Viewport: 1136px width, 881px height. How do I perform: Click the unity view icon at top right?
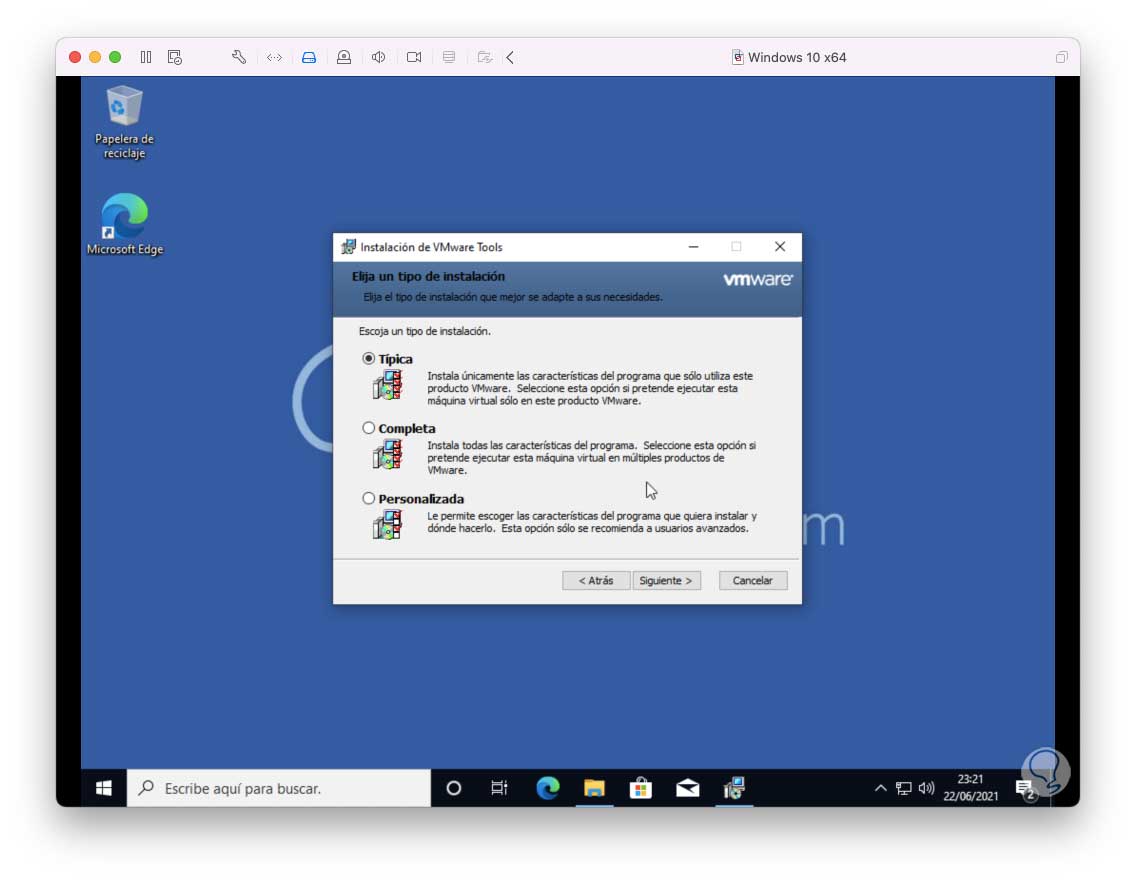1061,57
